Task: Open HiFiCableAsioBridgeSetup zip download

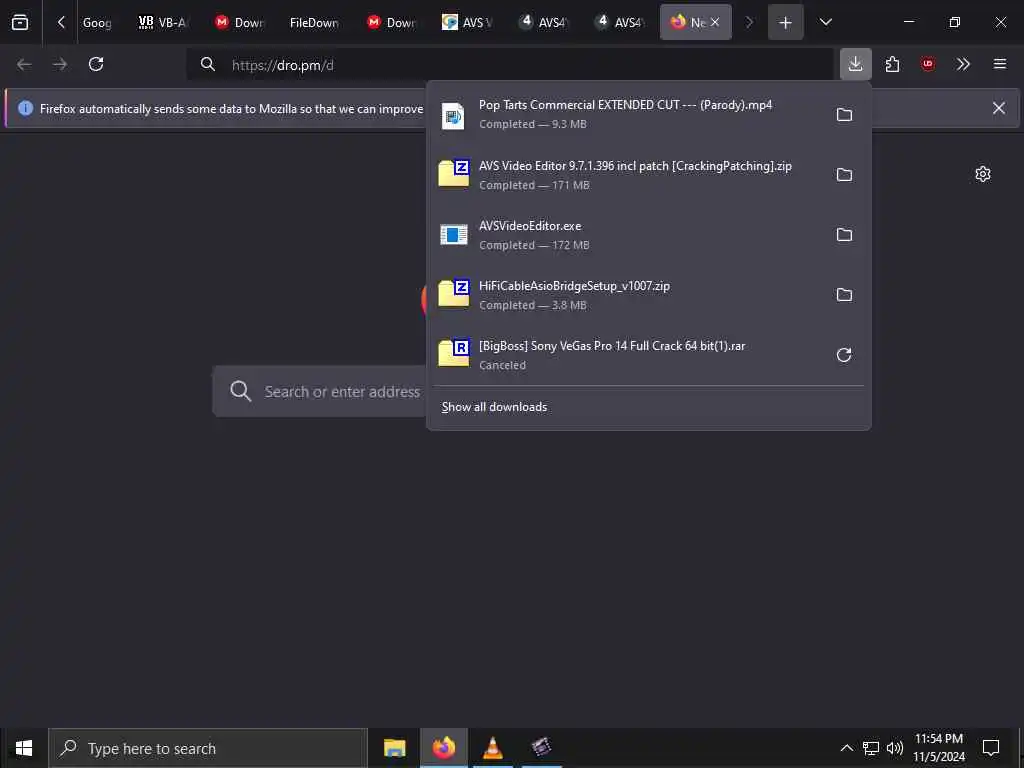Action: 627,295
